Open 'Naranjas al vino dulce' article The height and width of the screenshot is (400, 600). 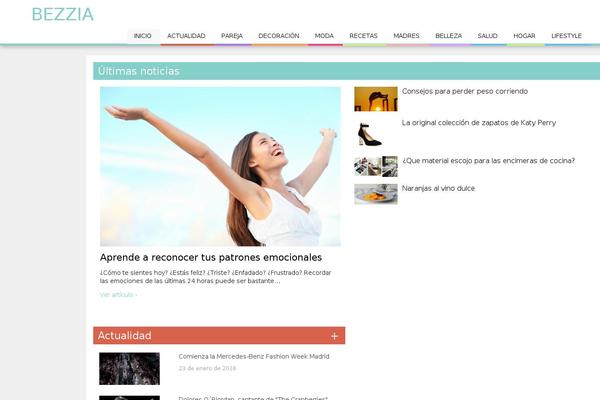point(438,188)
